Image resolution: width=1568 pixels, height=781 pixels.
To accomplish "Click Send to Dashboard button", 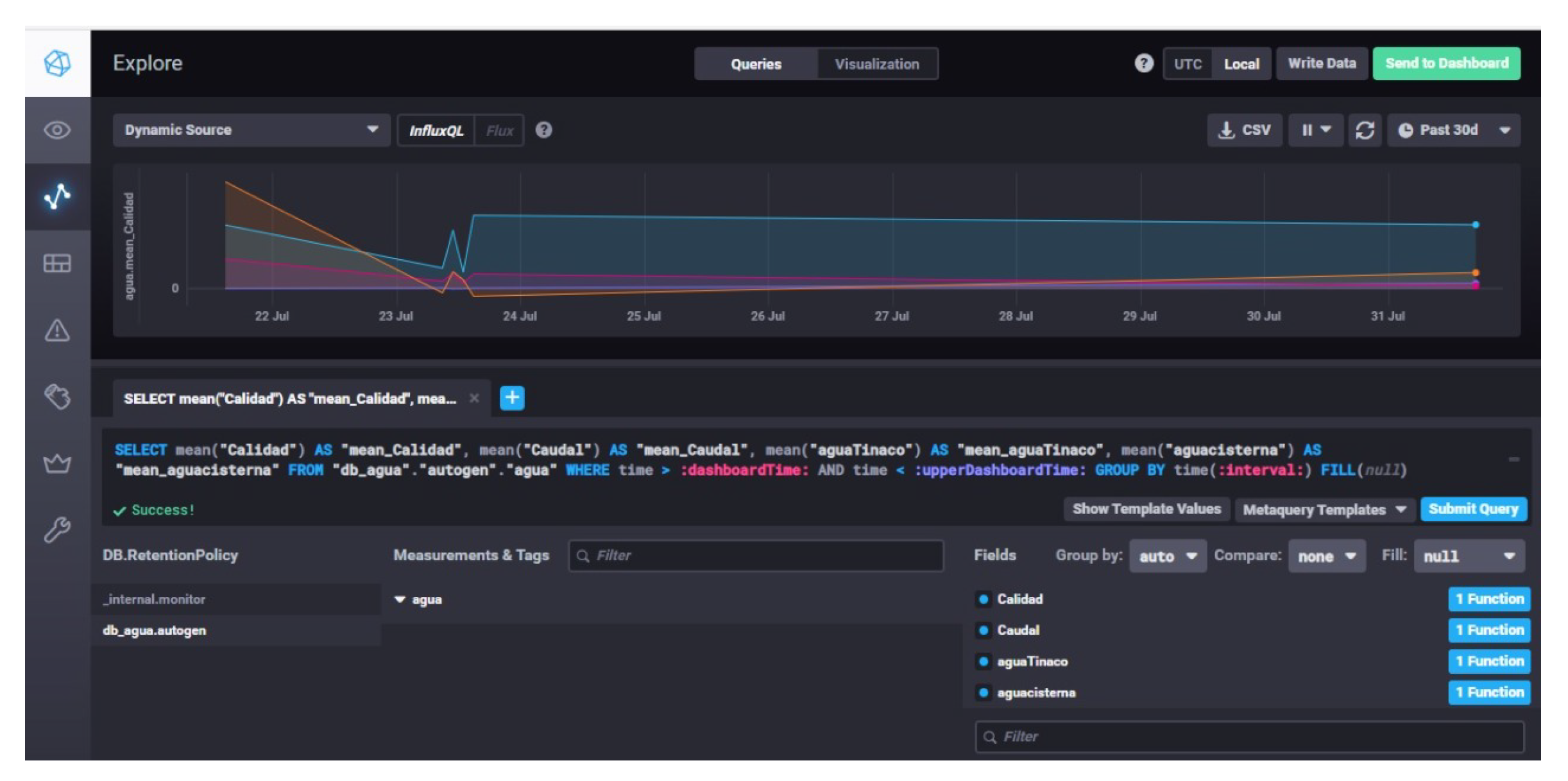I will (1446, 64).
